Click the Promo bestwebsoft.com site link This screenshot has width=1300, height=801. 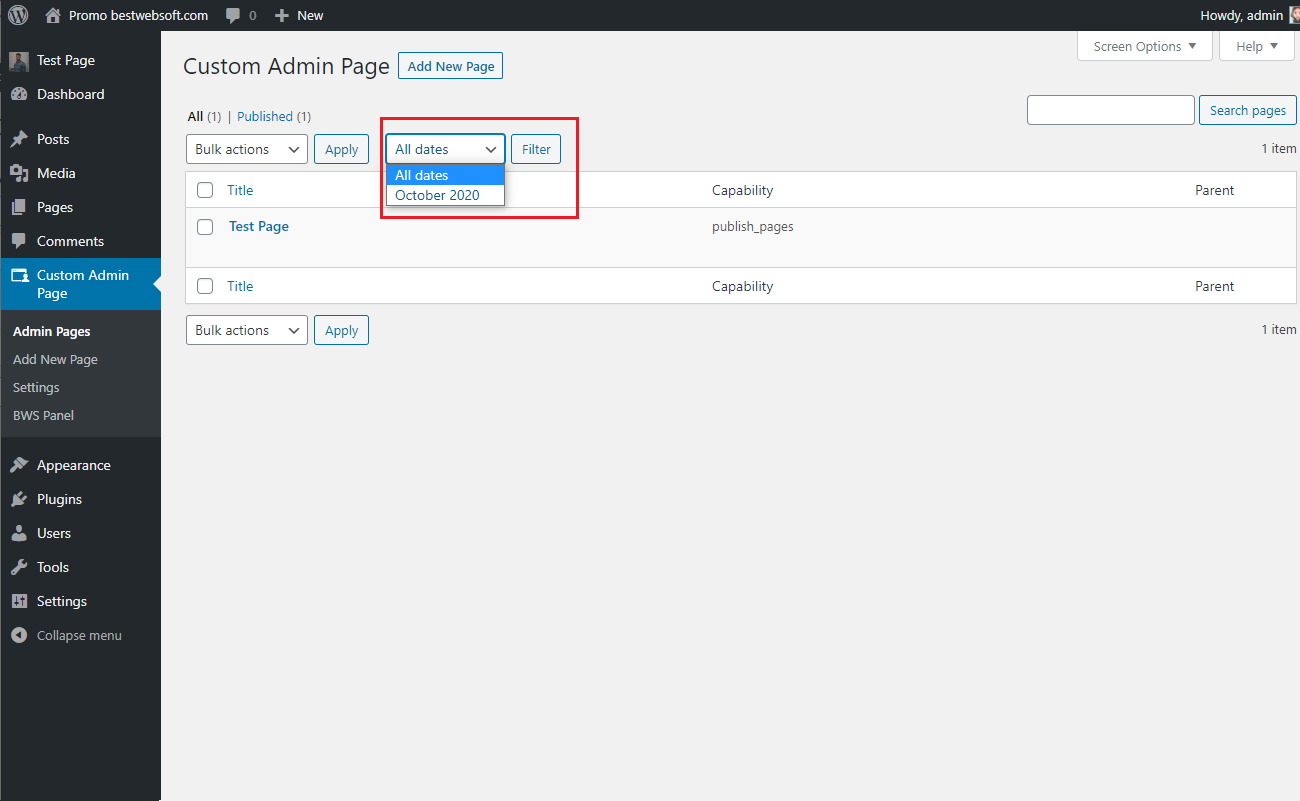[x=138, y=15]
